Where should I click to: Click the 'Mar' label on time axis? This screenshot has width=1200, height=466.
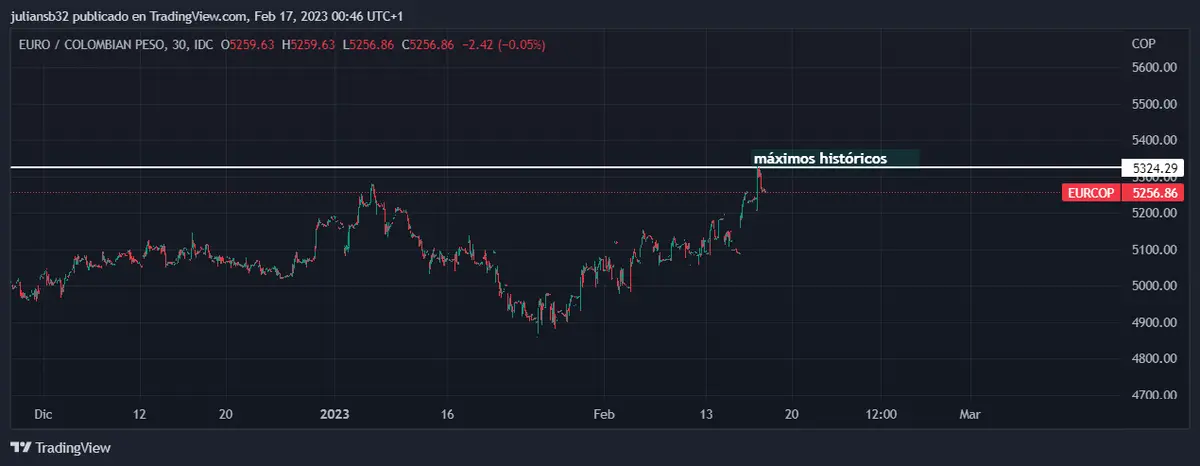click(968, 414)
